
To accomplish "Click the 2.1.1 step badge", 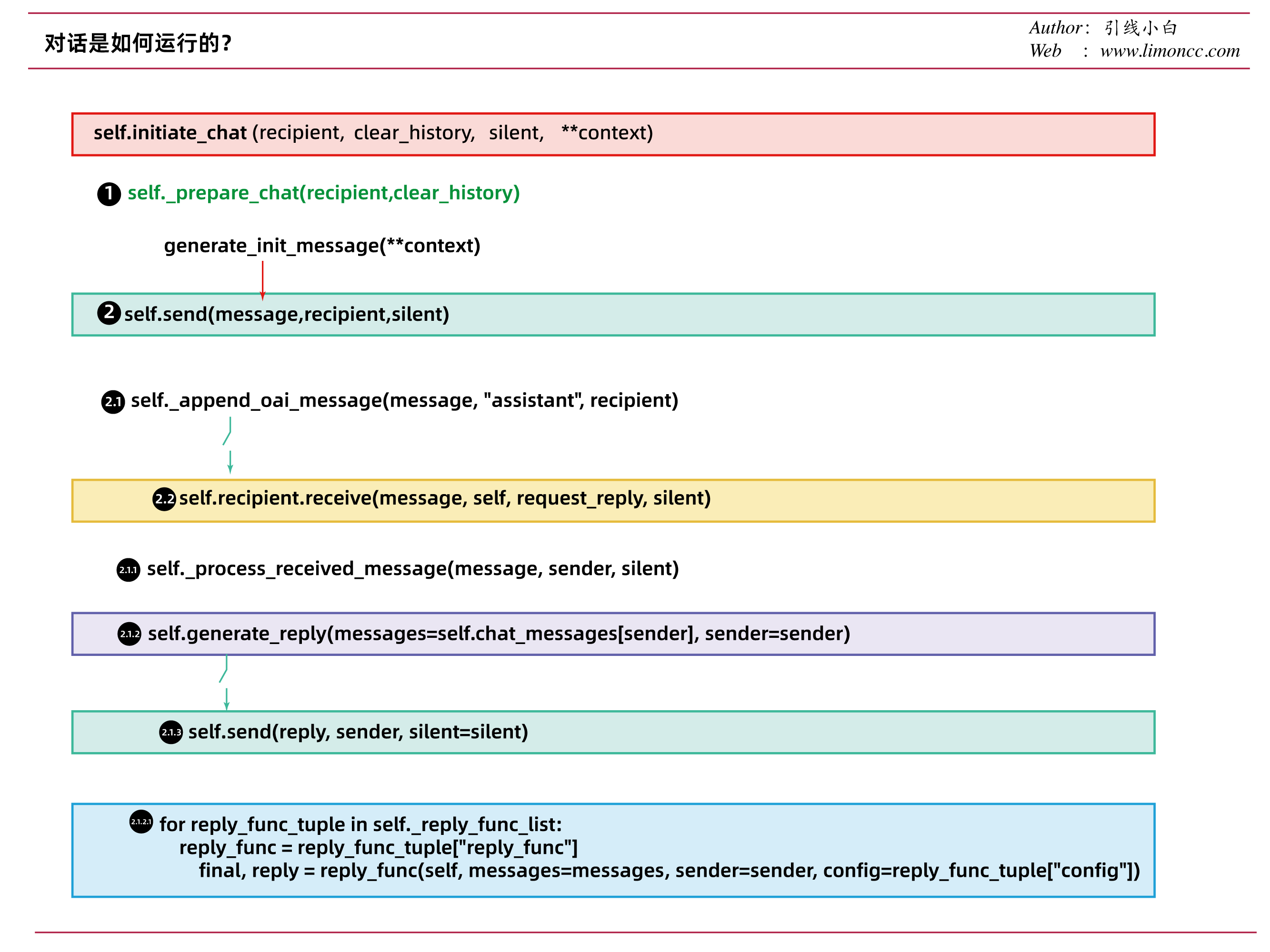I will (x=128, y=570).
